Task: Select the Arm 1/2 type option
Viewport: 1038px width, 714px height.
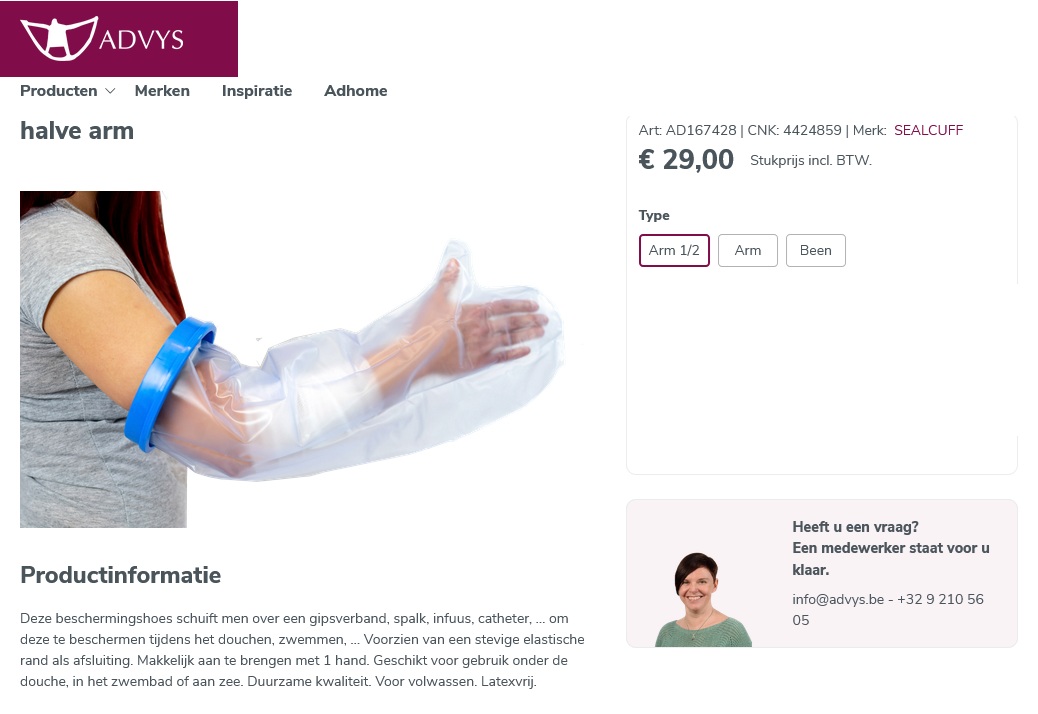Action: 674,250
